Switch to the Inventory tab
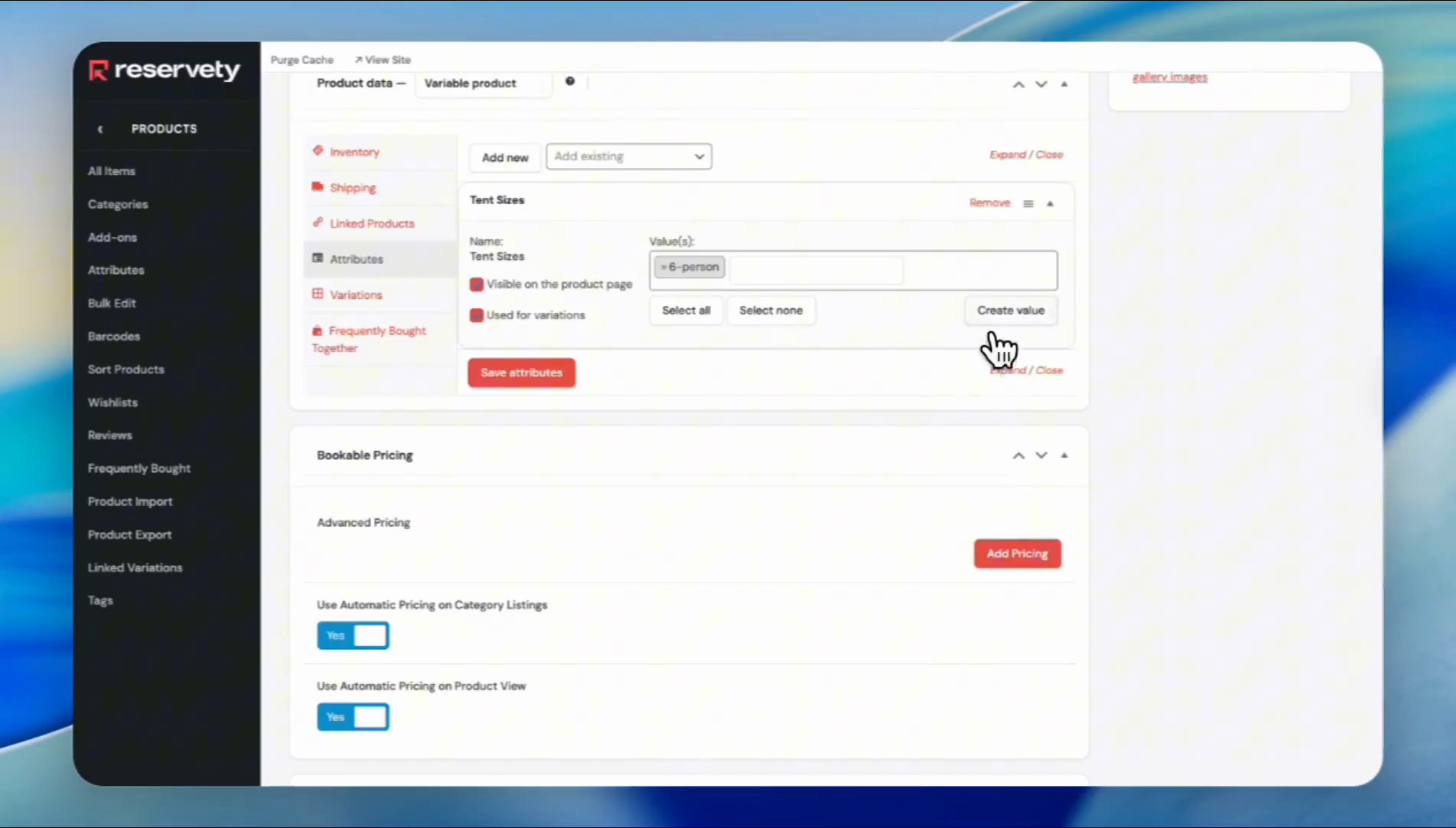 tap(354, 152)
